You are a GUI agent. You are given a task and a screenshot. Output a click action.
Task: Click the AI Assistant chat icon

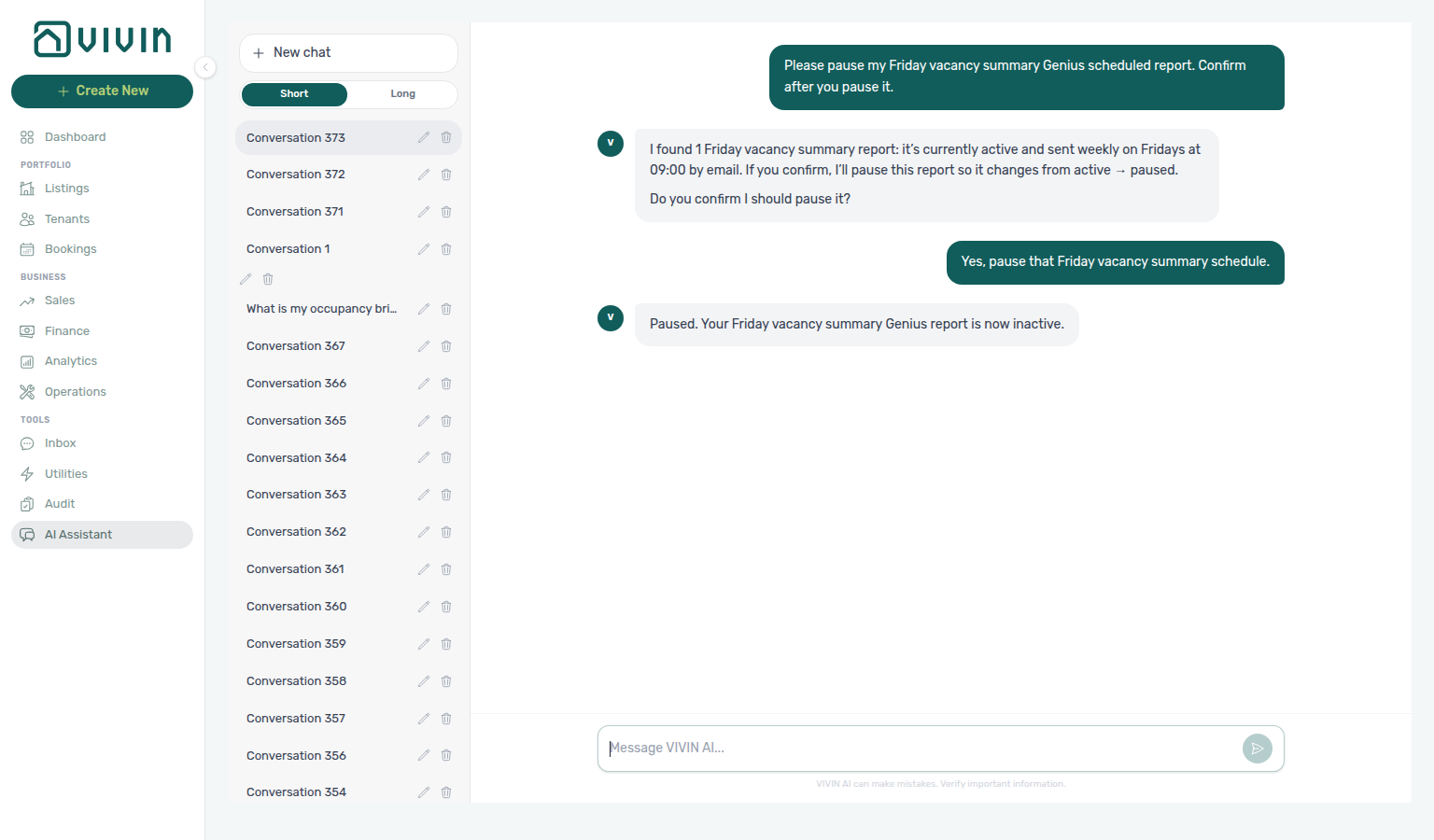click(27, 535)
